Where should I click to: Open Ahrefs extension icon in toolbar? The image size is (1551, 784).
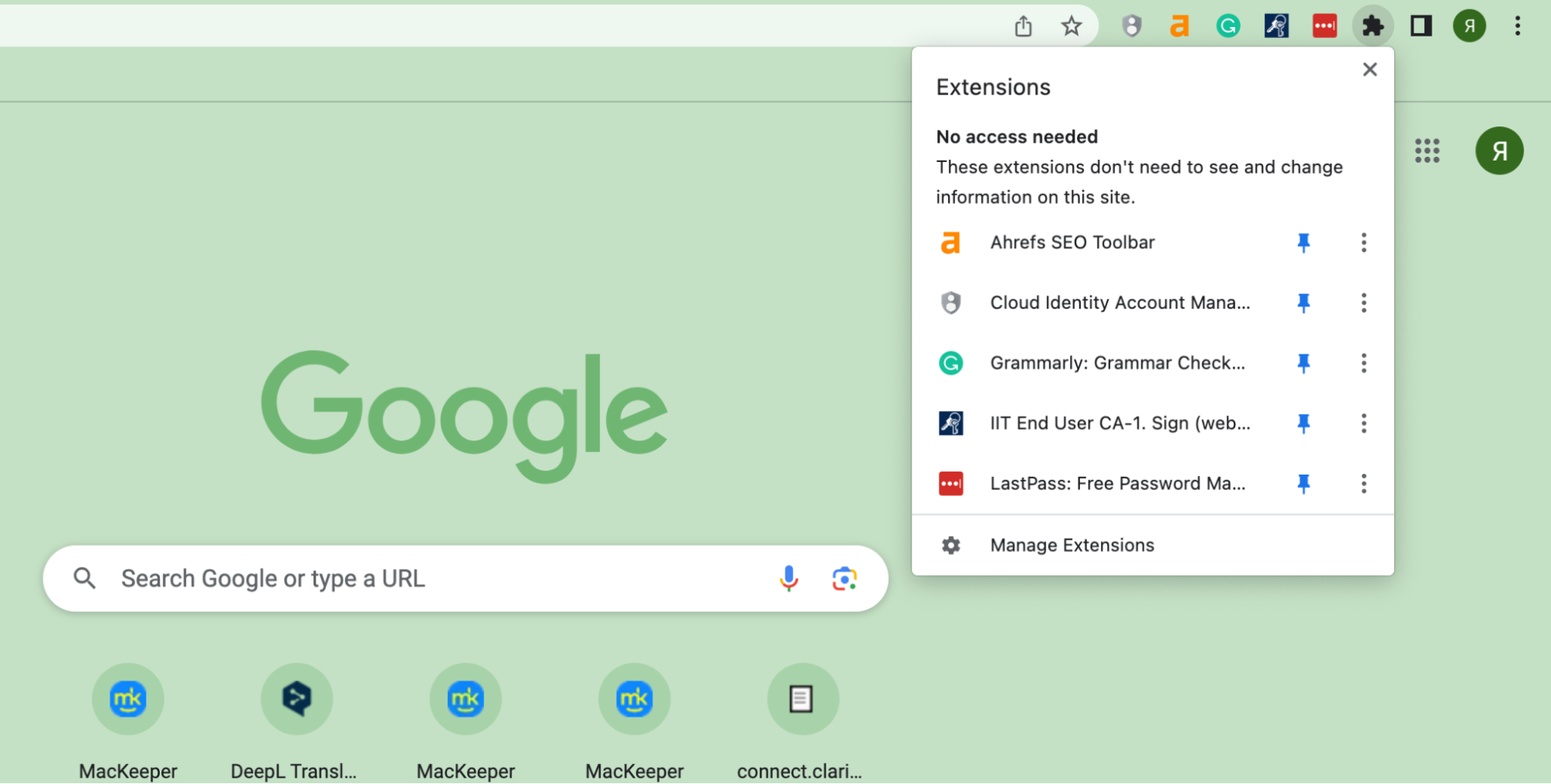coord(1179,26)
